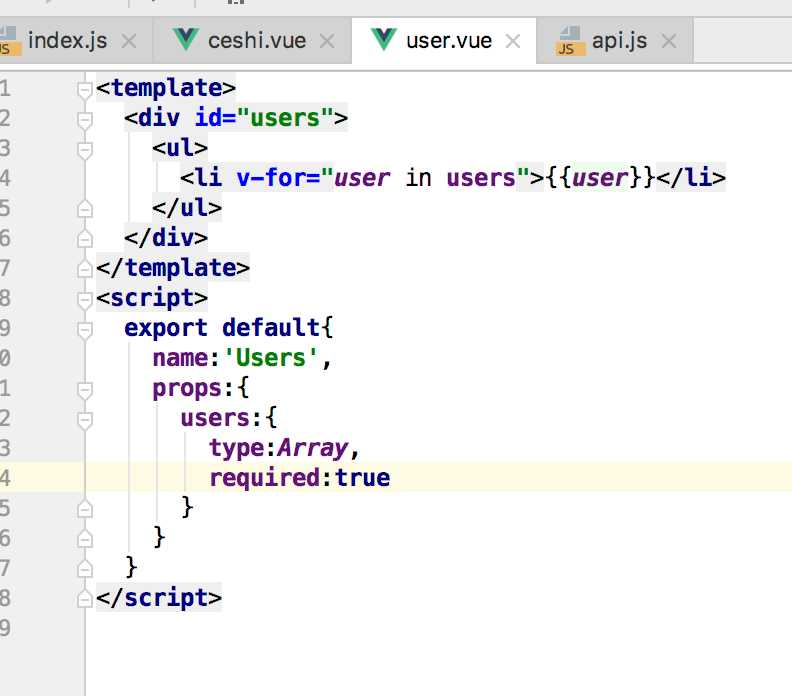Click the opening <ul> tag text

click(x=180, y=147)
